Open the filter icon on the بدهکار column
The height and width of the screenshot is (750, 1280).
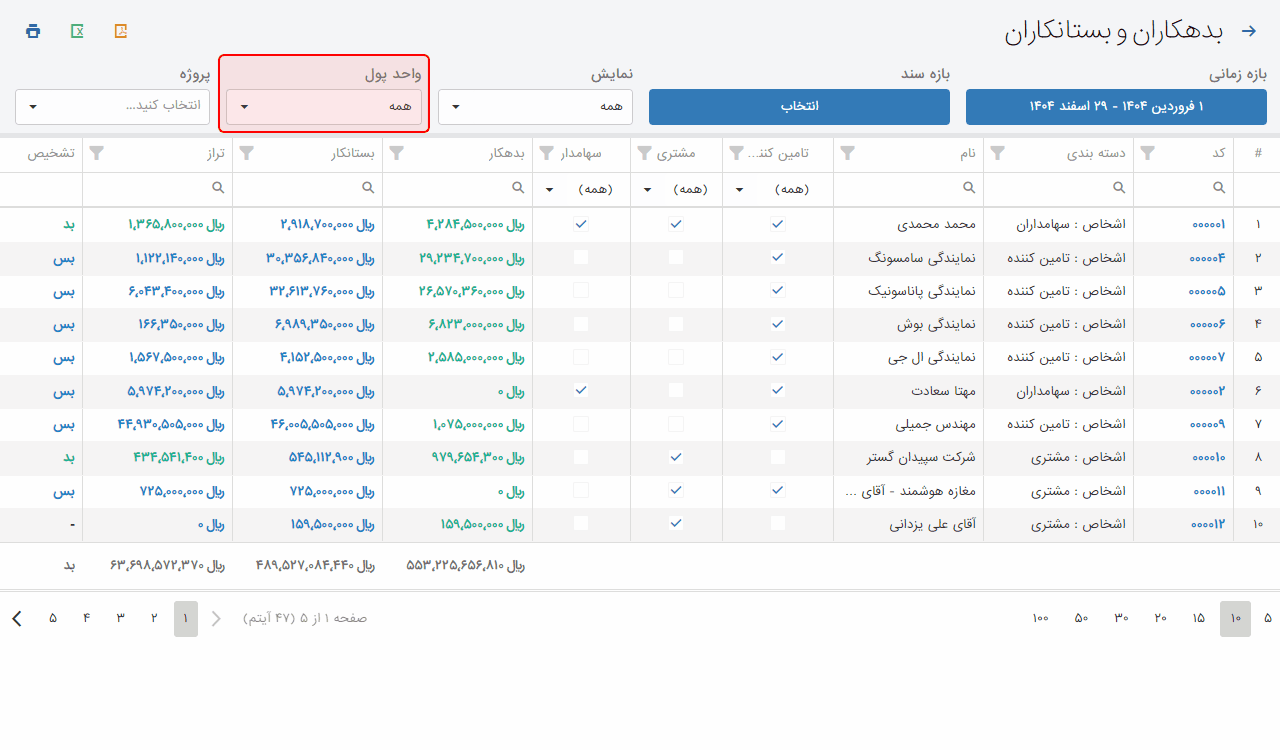coord(396,153)
